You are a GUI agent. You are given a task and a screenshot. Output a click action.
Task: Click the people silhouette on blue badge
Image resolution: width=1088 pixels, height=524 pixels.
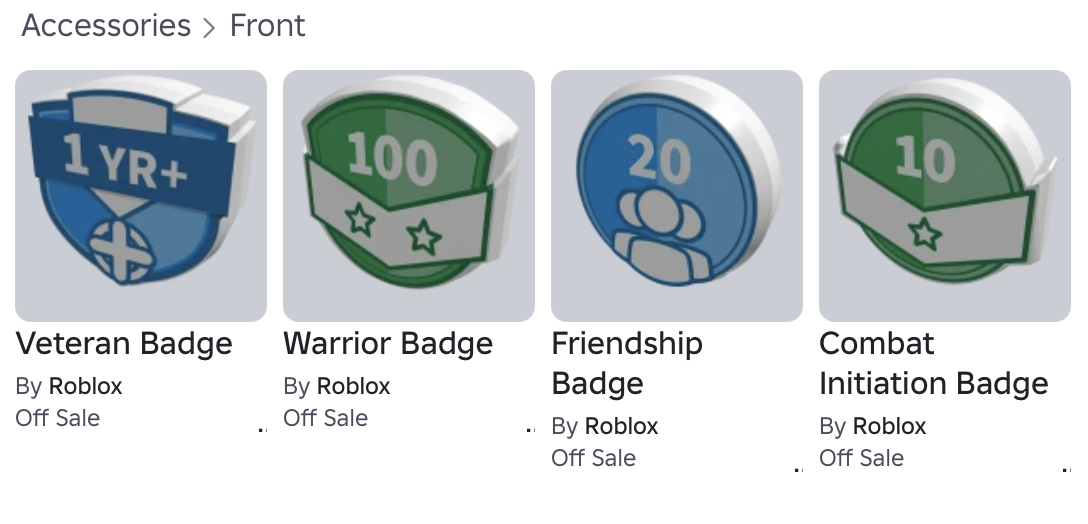(661, 237)
